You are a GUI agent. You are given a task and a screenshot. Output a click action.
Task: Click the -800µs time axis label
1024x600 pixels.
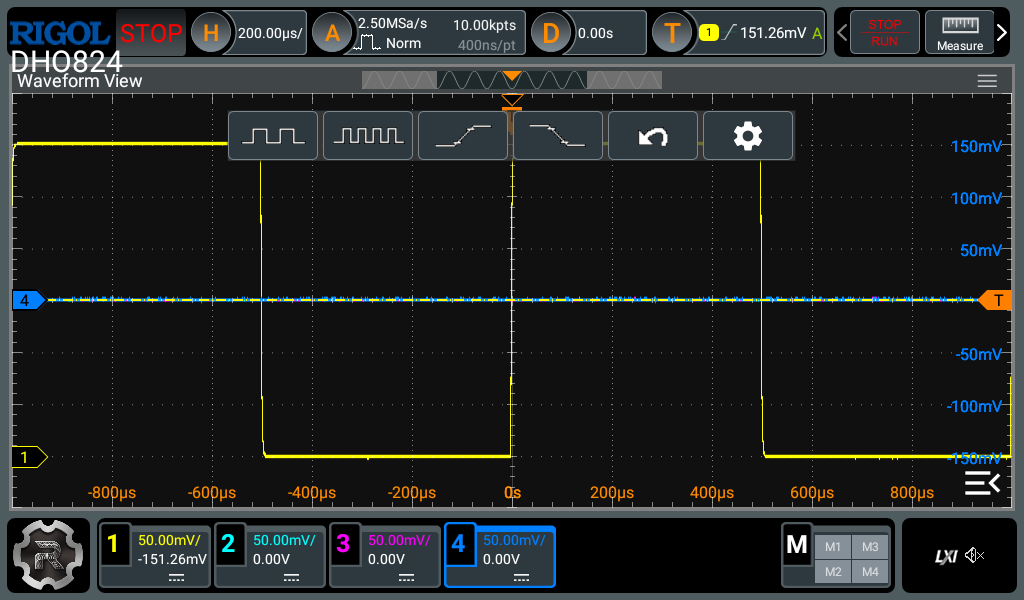(112, 493)
